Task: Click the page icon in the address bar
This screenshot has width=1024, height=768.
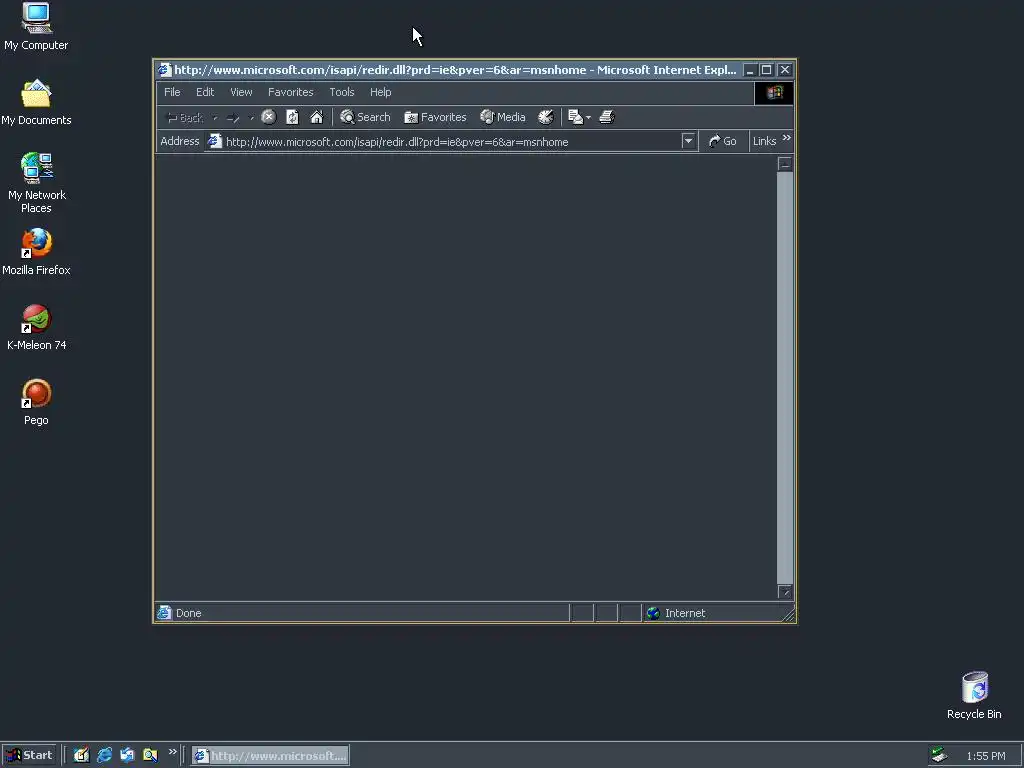Action: [214, 141]
